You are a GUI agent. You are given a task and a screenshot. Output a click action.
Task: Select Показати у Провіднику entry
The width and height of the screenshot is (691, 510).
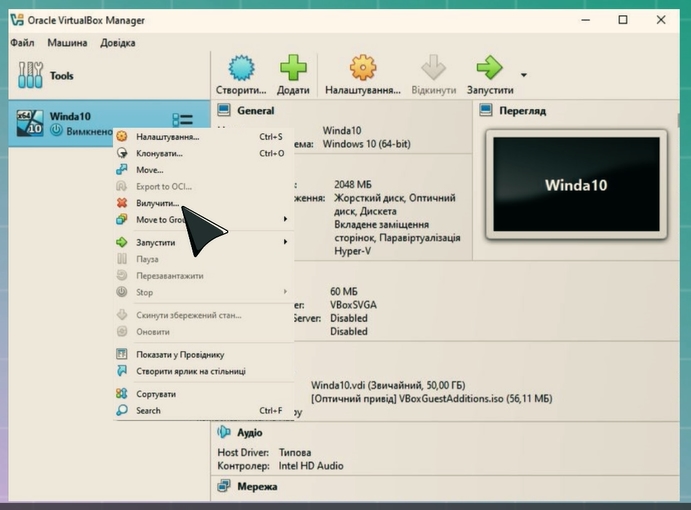click(x=203, y=354)
